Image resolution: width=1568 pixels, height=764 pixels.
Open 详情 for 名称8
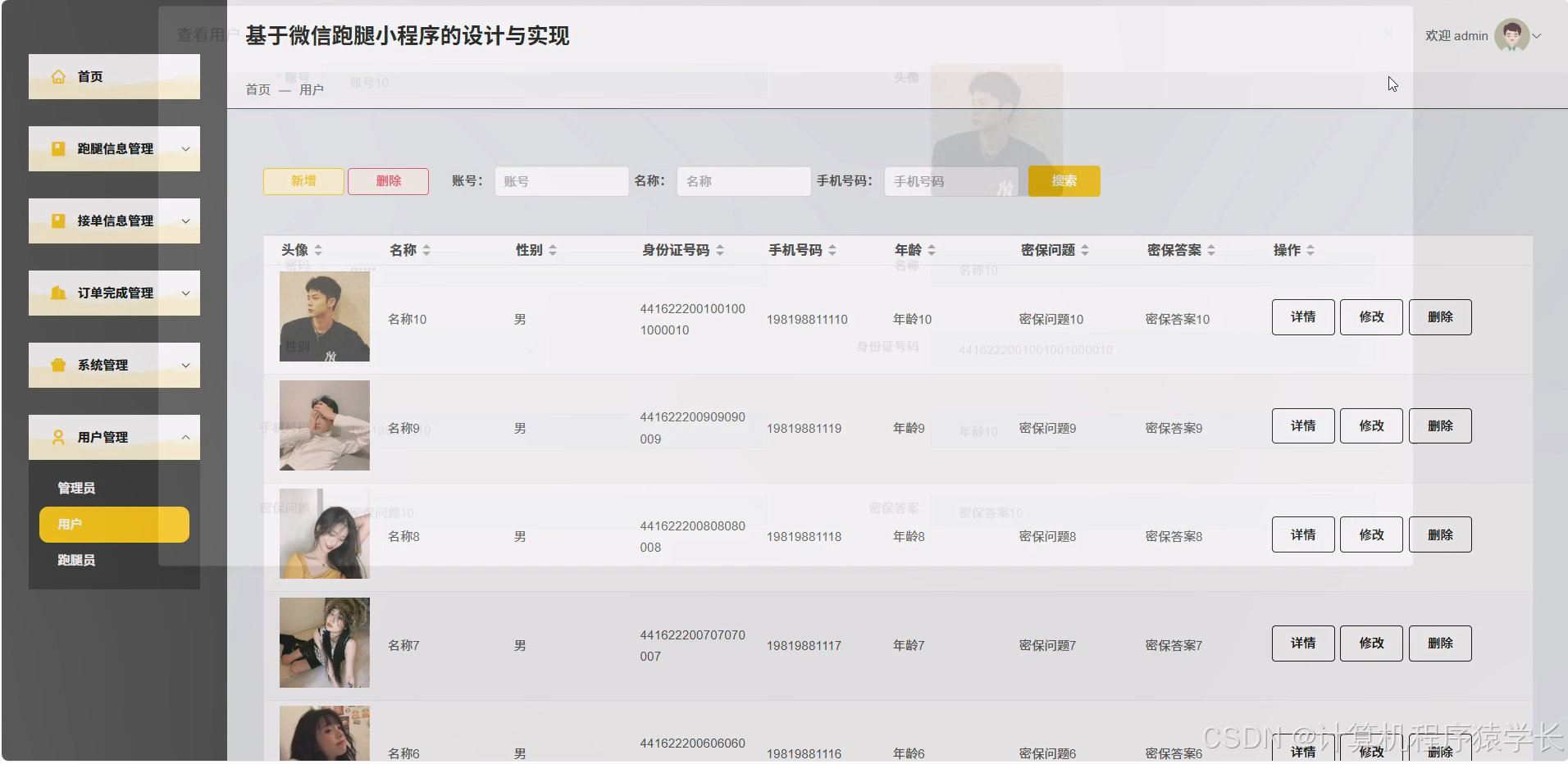[1303, 534]
